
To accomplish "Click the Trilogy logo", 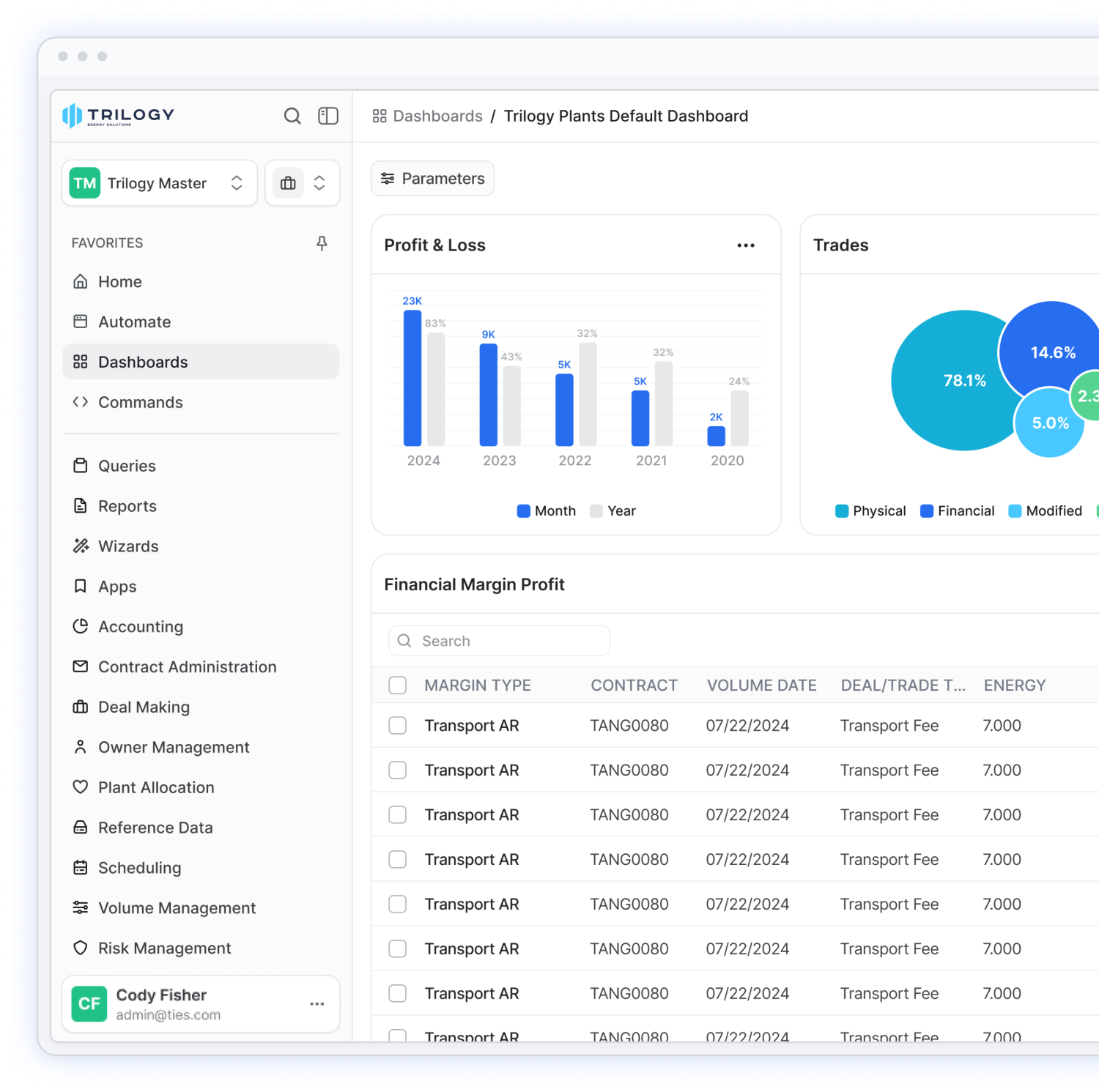I will click(x=119, y=116).
